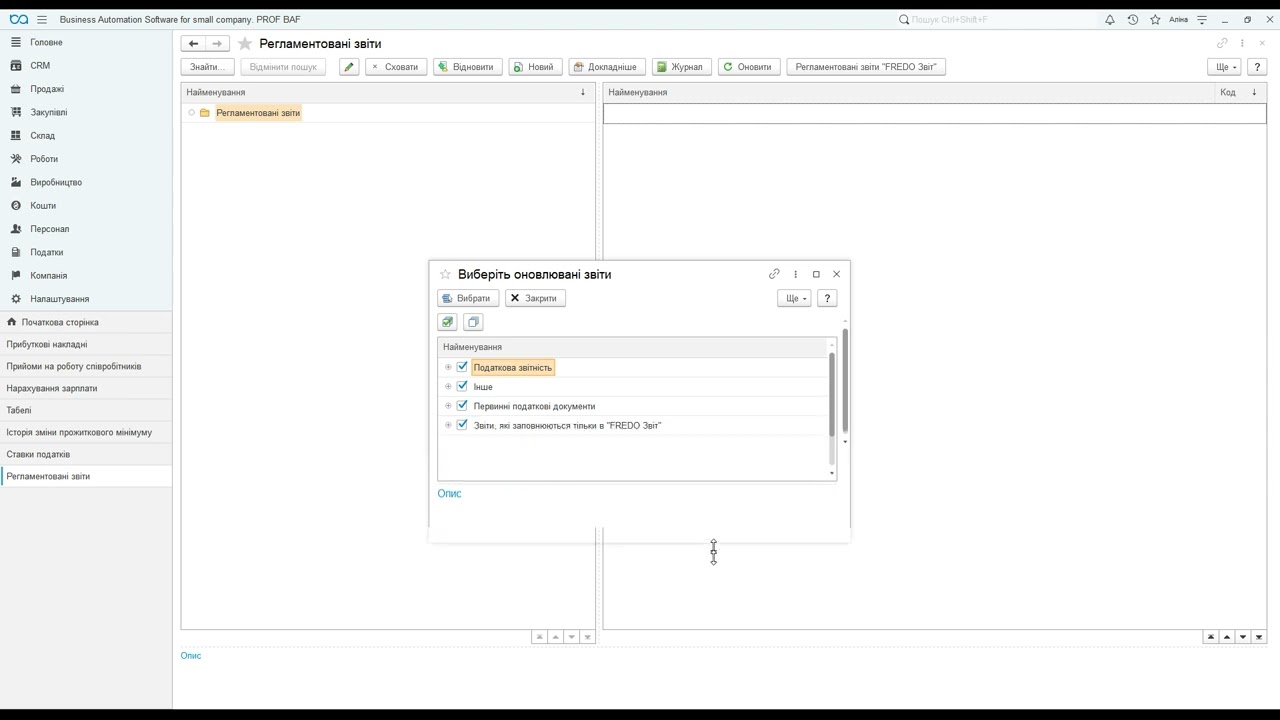This screenshot has width=1280, height=720.
Task: Open CRM section in sidebar
Action: coord(40,65)
